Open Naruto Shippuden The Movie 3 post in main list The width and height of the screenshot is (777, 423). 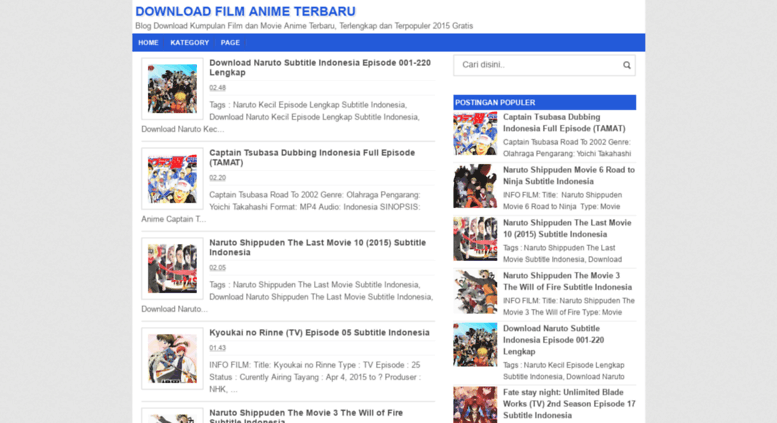306,416
